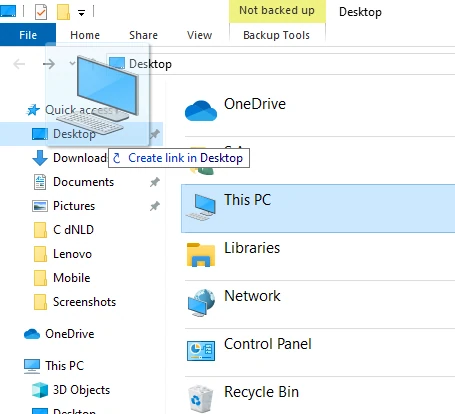Select the Control Panel item
Viewport: 455px width, 414px height.
[x=268, y=344]
